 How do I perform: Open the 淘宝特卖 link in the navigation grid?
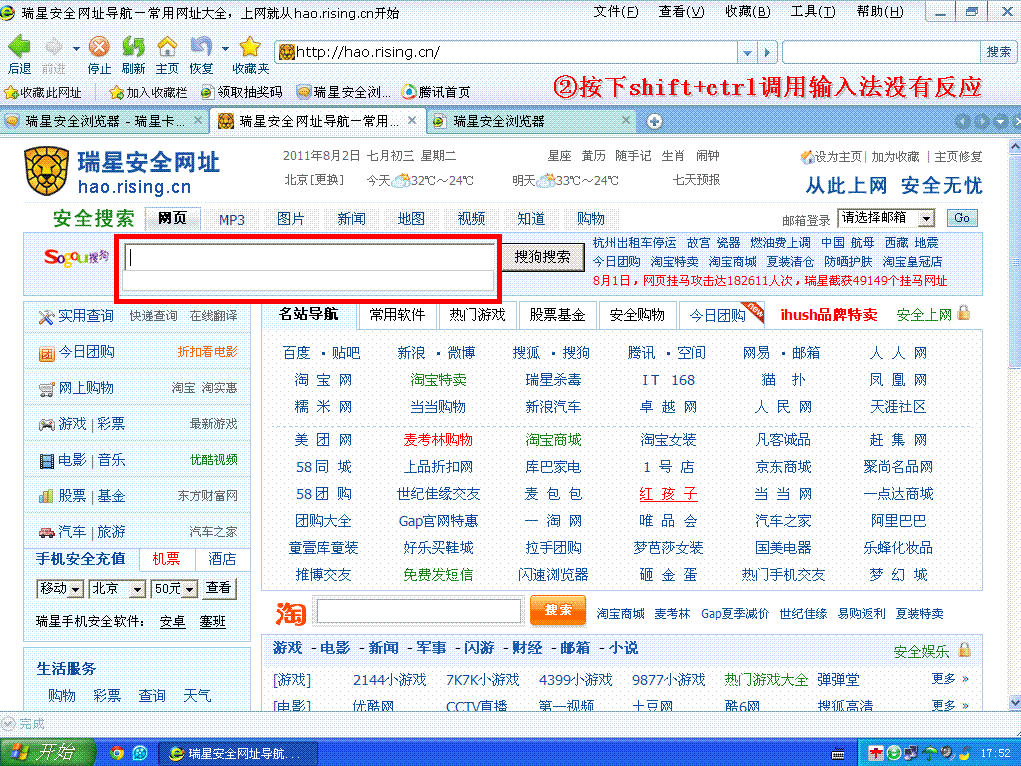tap(438, 380)
